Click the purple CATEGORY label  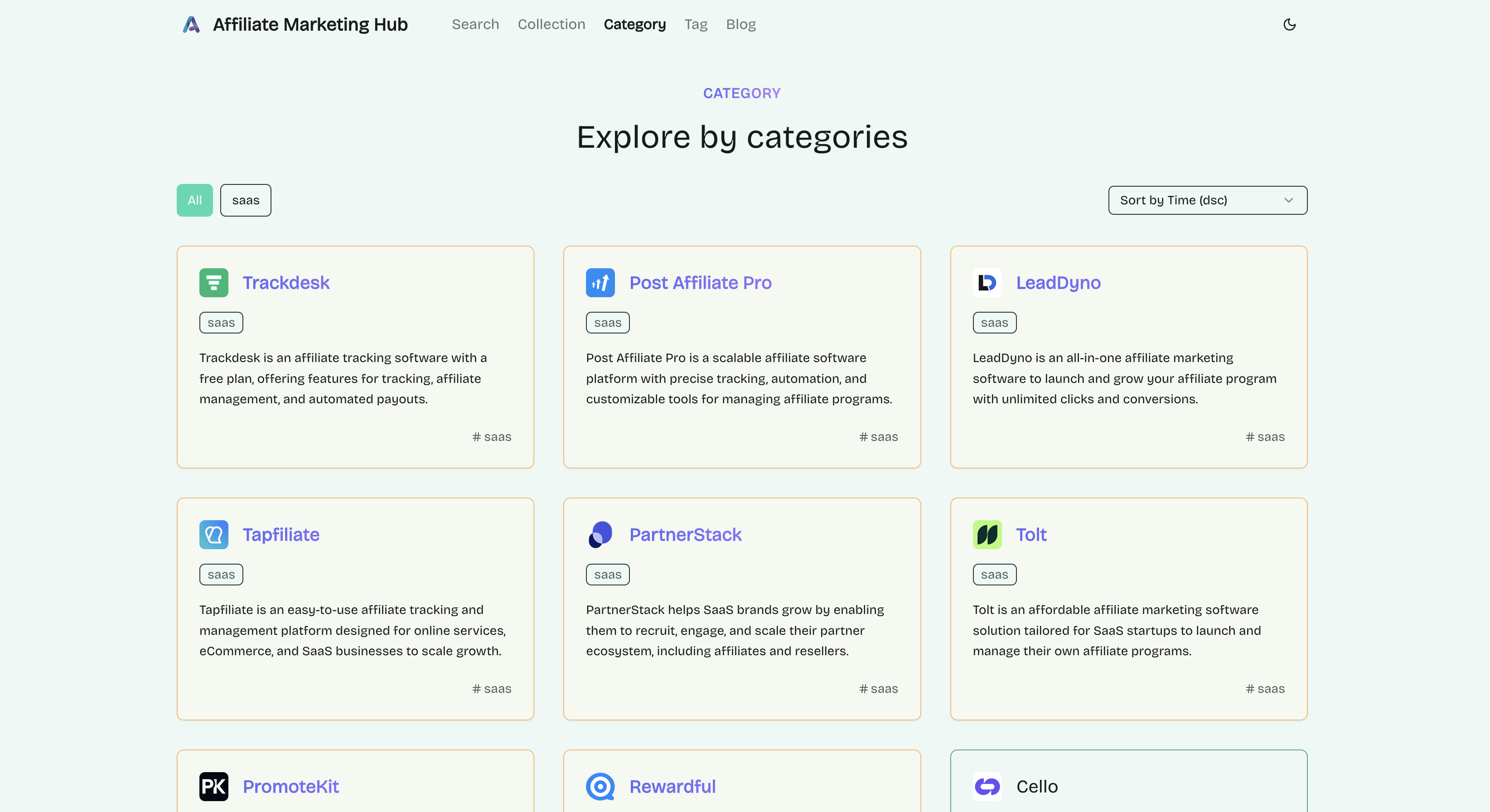click(x=742, y=93)
